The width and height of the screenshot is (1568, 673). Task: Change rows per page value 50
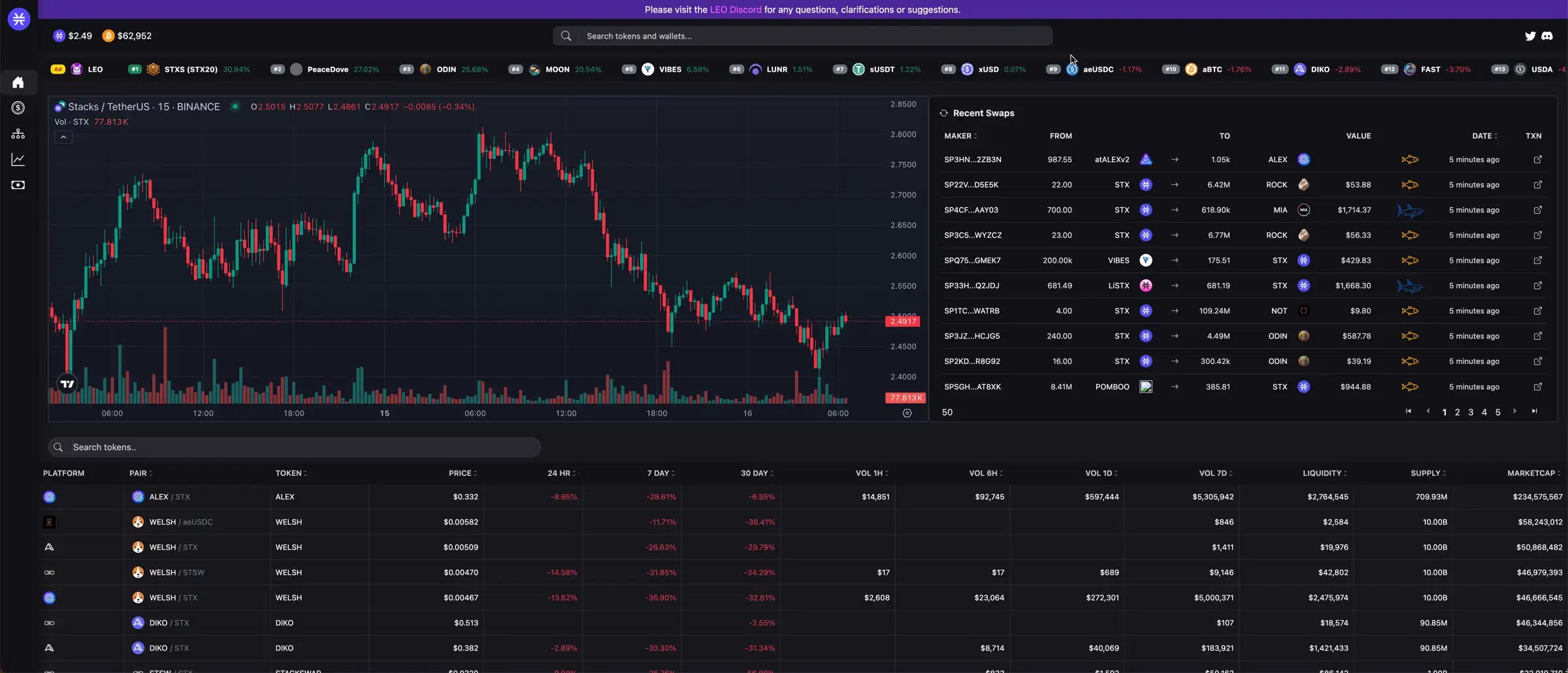click(947, 412)
